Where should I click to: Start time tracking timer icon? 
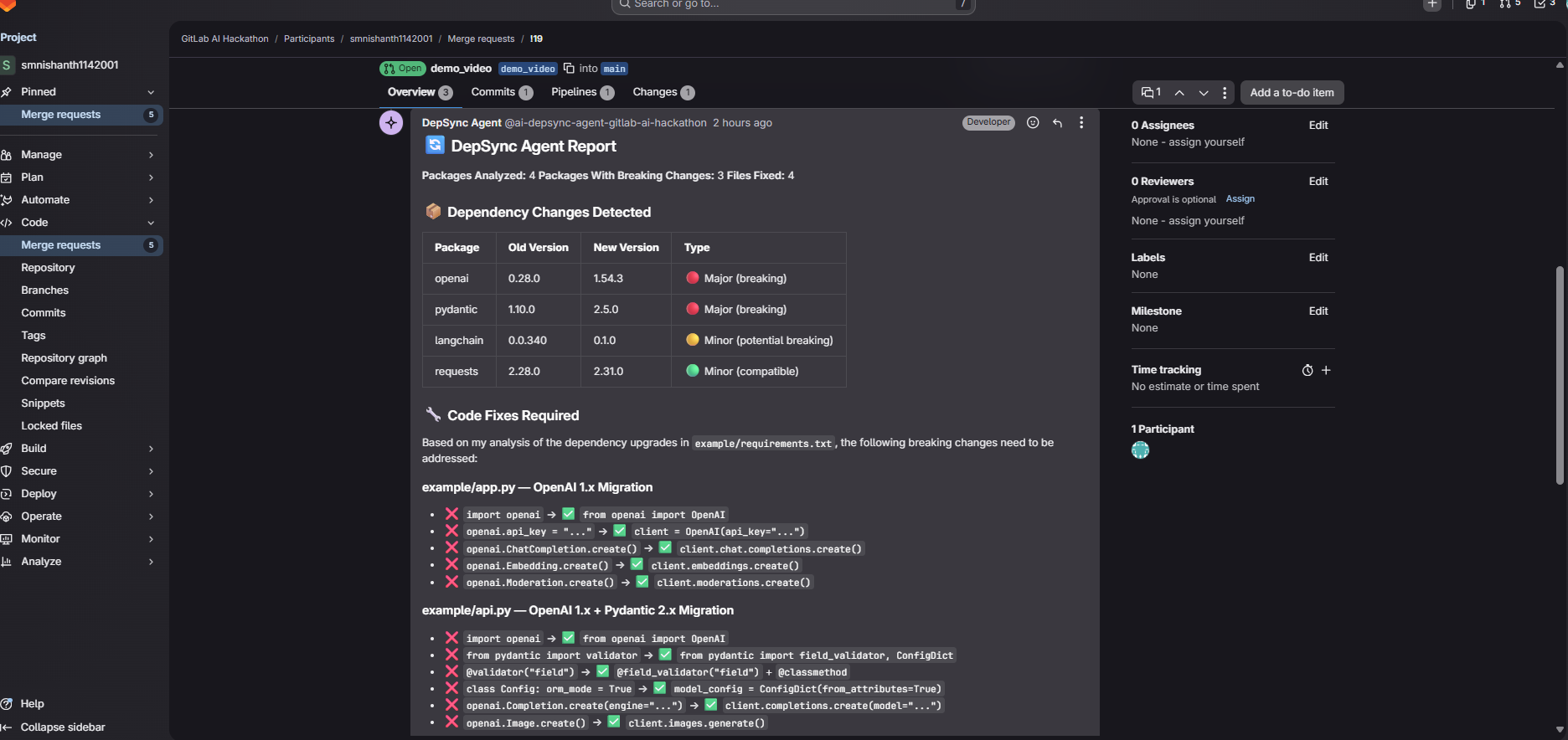click(1308, 370)
